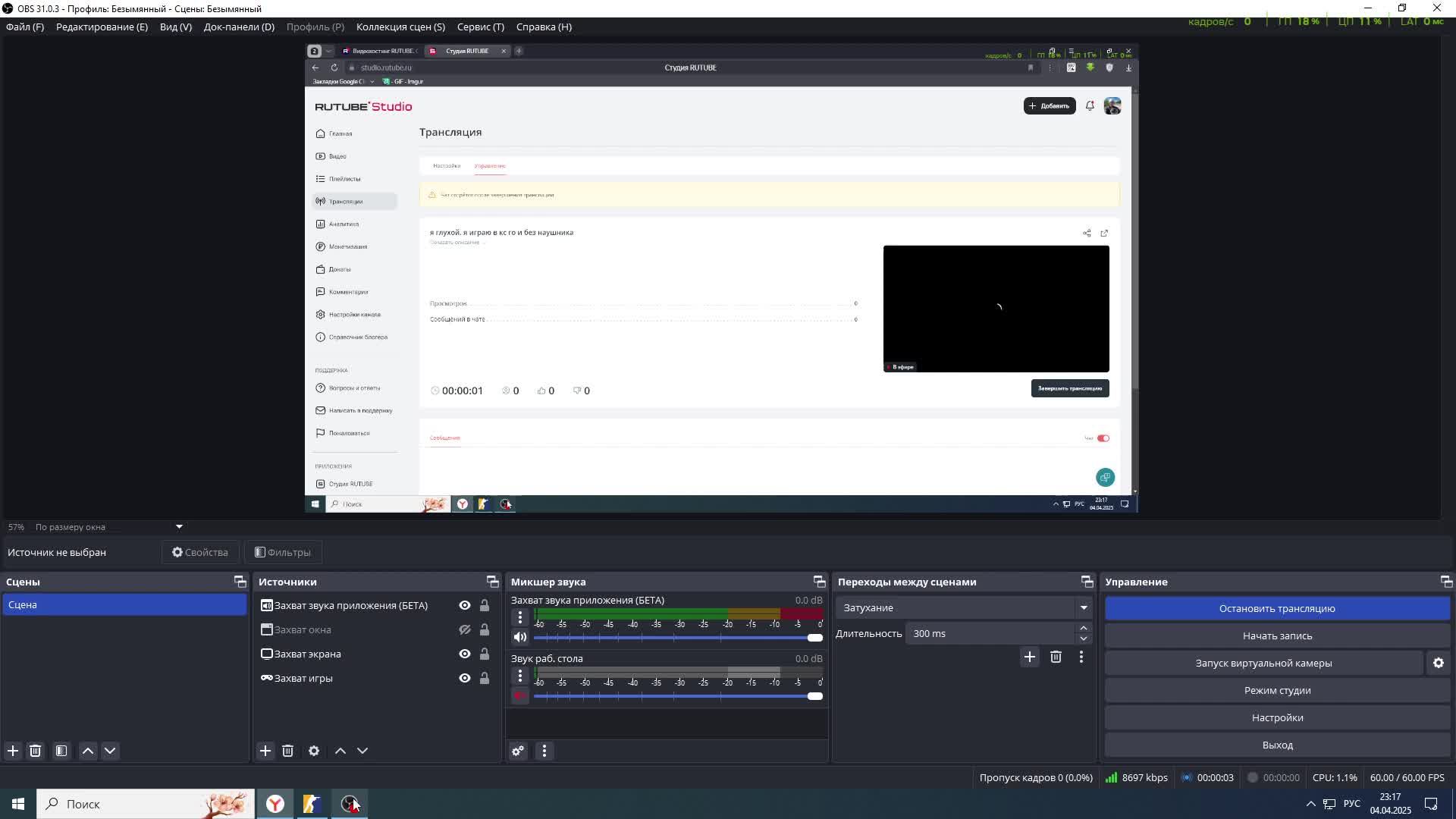Unmute the Звук раб. стола channel
1456x819 pixels.
pyautogui.click(x=520, y=695)
